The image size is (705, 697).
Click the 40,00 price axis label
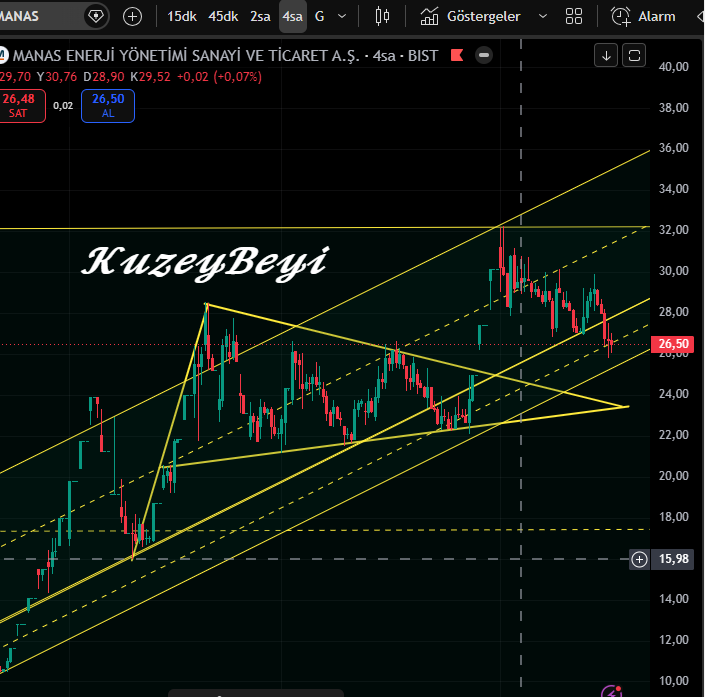673,67
